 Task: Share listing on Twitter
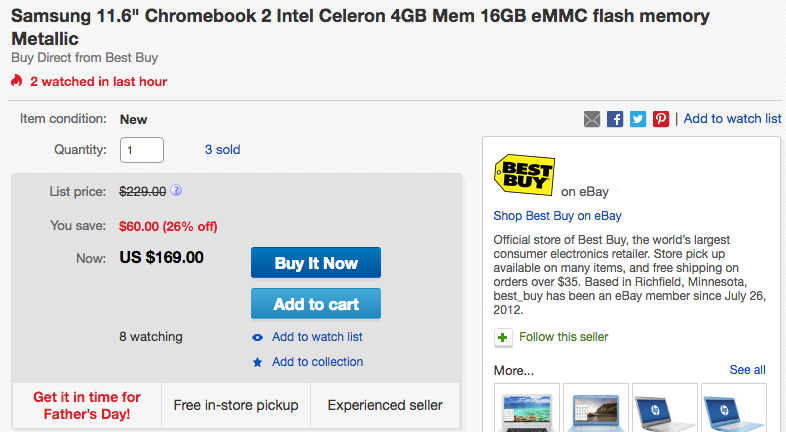[638, 119]
